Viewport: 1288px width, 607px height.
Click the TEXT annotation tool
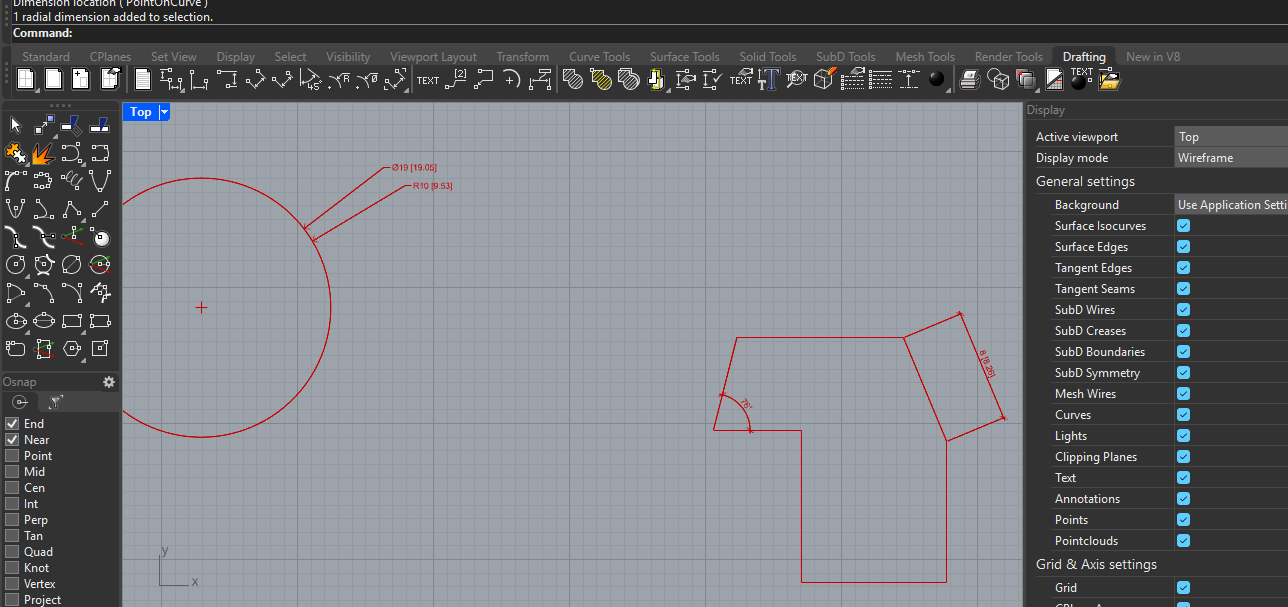pos(427,80)
